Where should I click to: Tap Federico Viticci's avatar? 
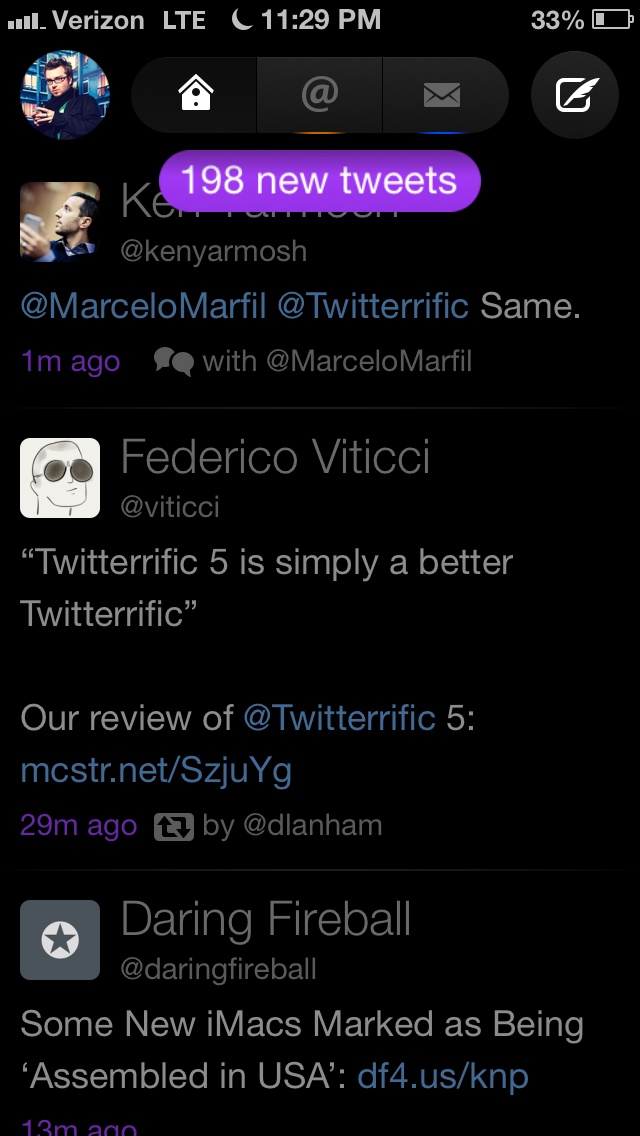tap(60, 478)
